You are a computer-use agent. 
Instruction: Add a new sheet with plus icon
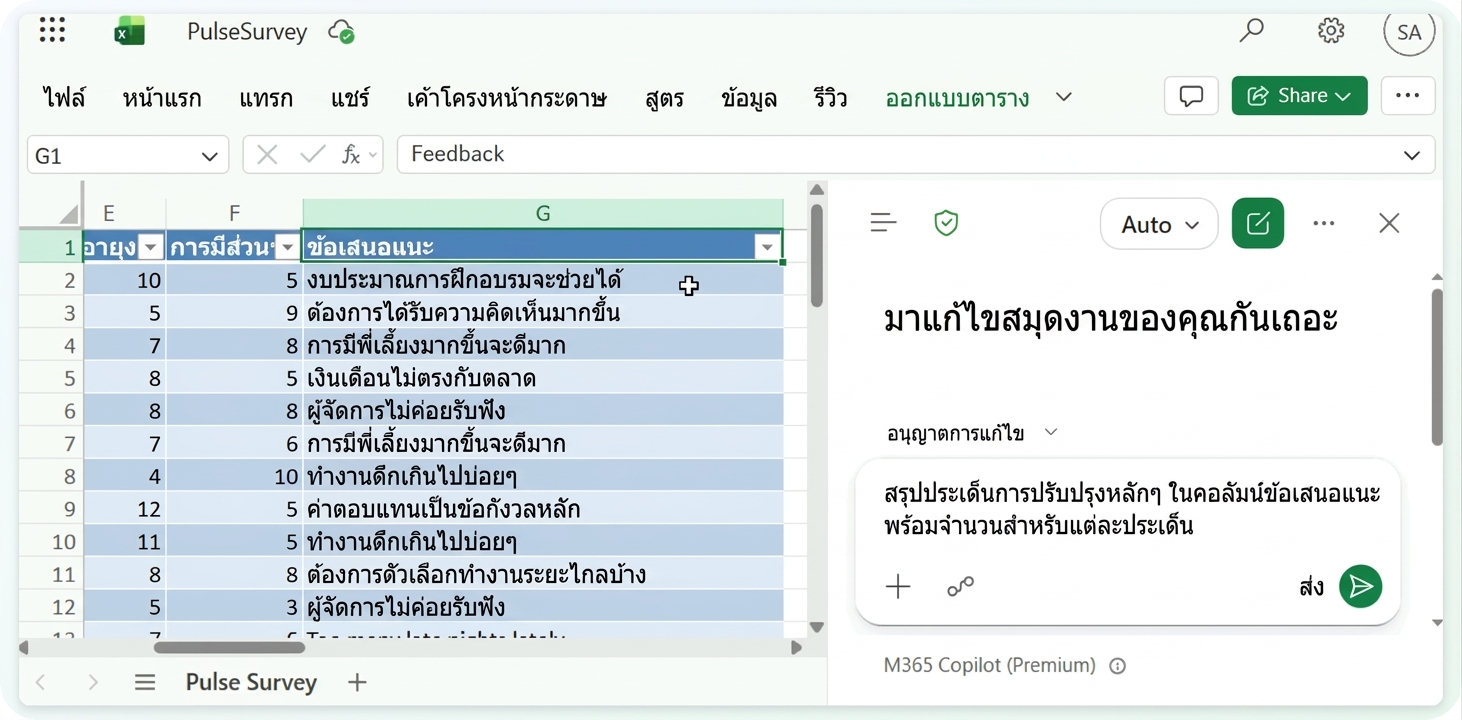click(357, 683)
